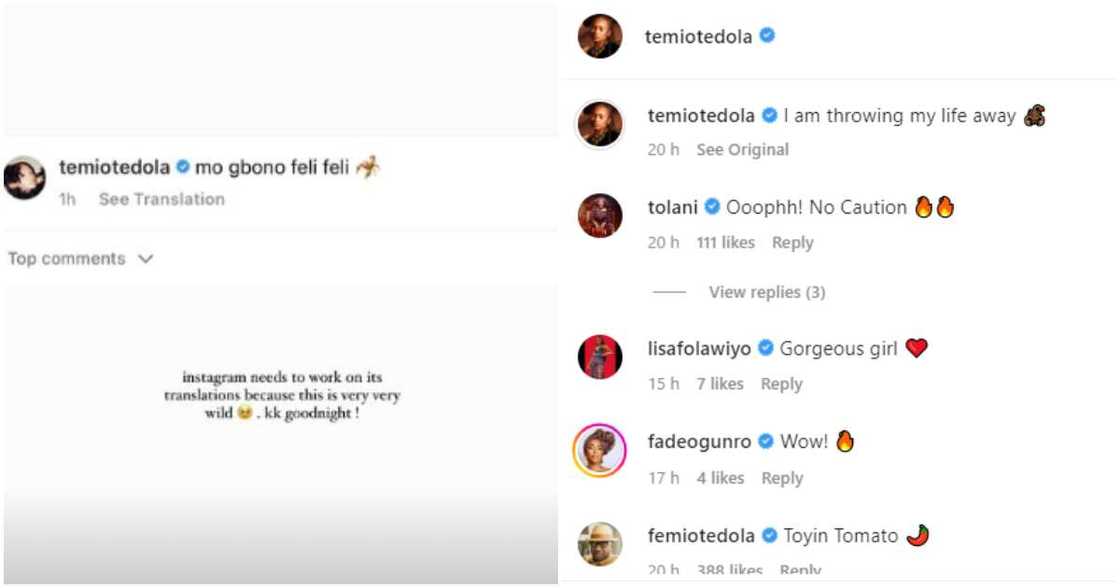Click See Translation under the caption
This screenshot has width=1120, height=588.
click(x=160, y=198)
